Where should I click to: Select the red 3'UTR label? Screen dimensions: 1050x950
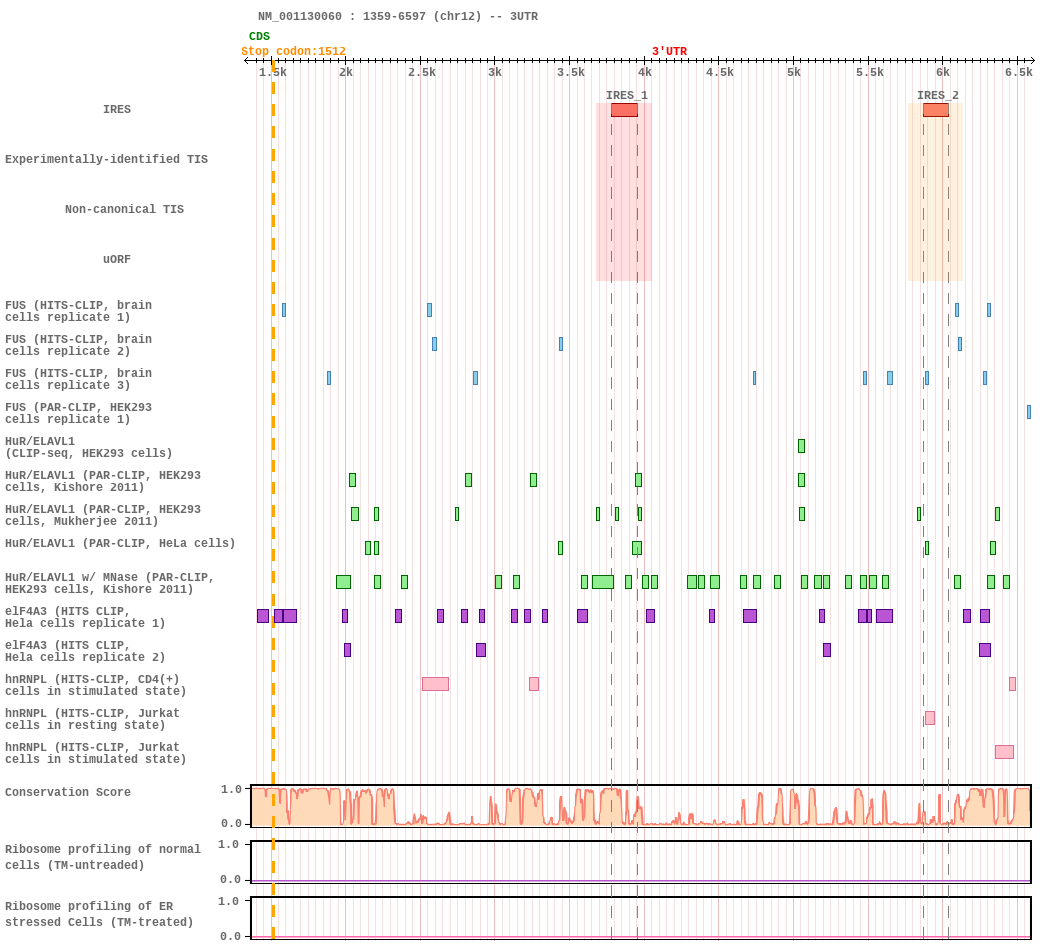pos(669,51)
